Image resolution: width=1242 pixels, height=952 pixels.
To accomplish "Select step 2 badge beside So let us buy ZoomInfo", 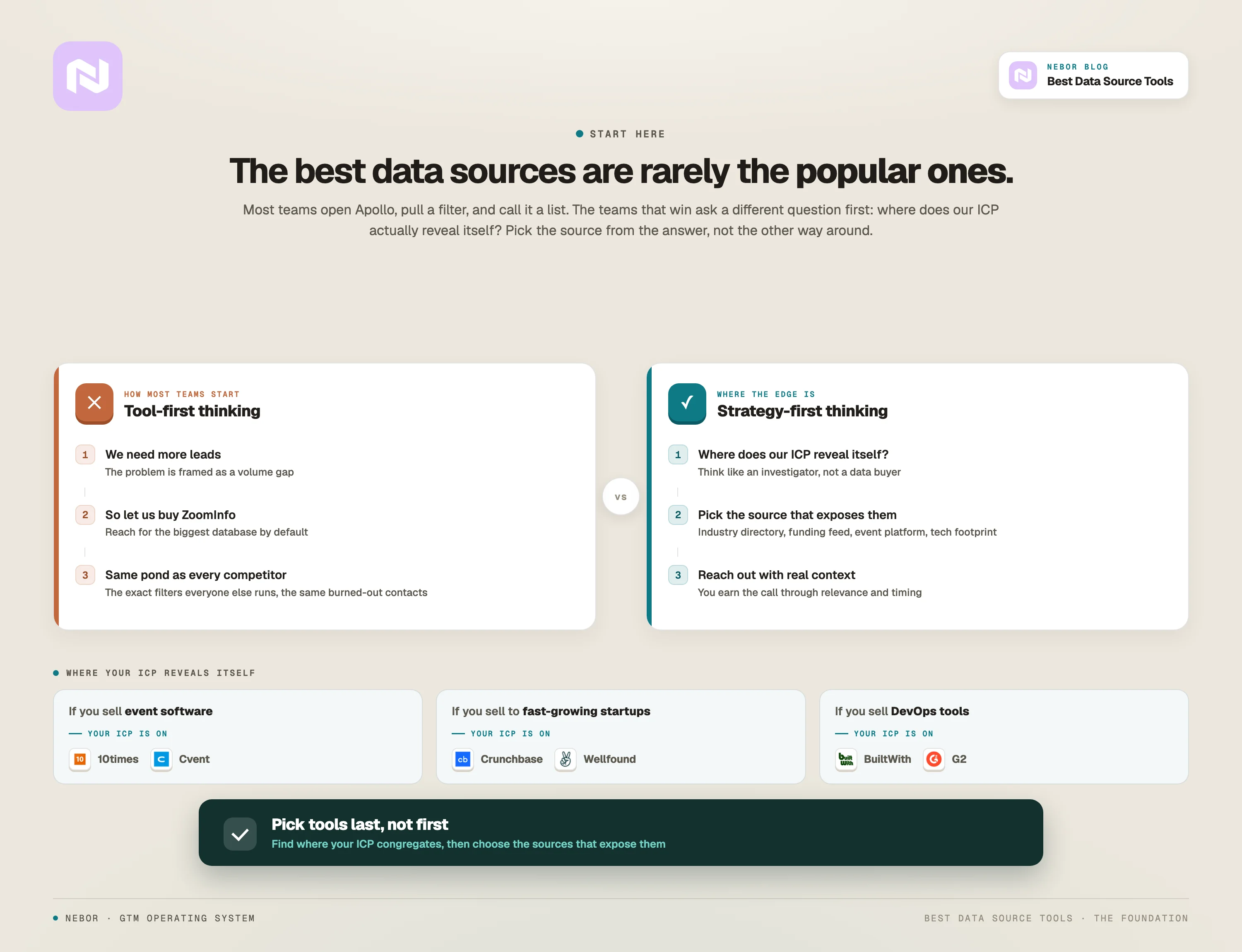I will pyautogui.click(x=85, y=514).
